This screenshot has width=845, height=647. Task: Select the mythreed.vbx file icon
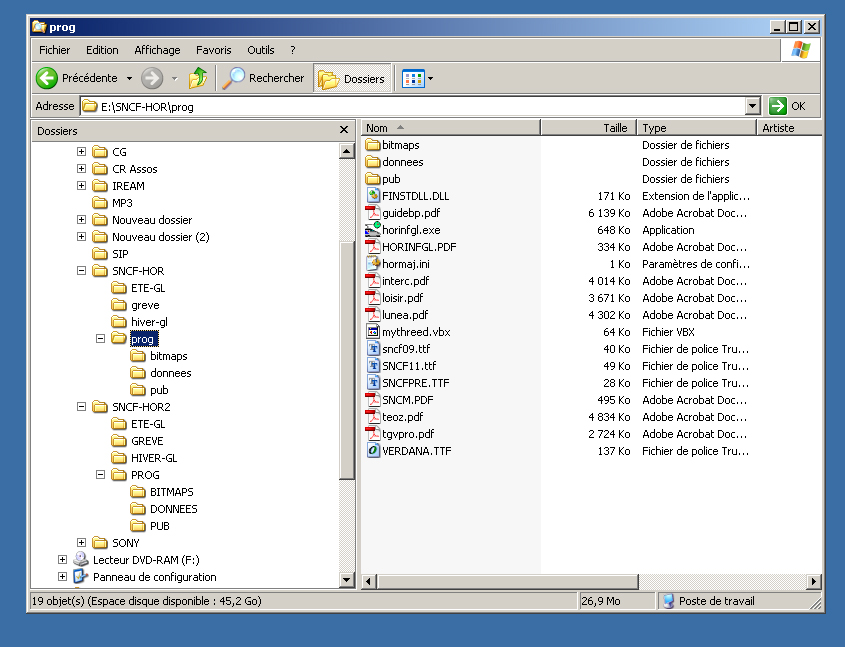pyautogui.click(x=373, y=331)
